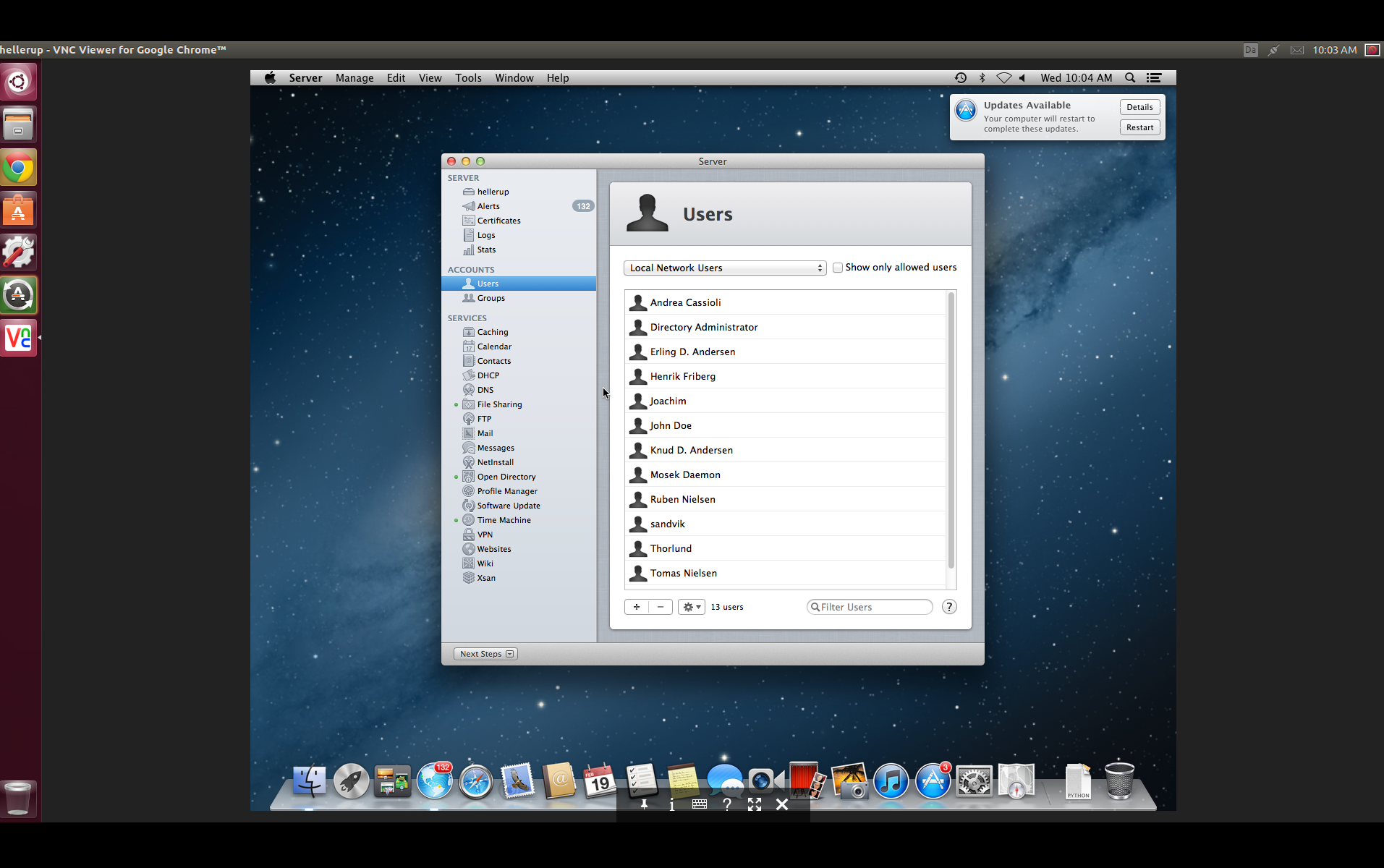Open the Time Machine service
Screen dimensions: 1384x868
coord(504,520)
